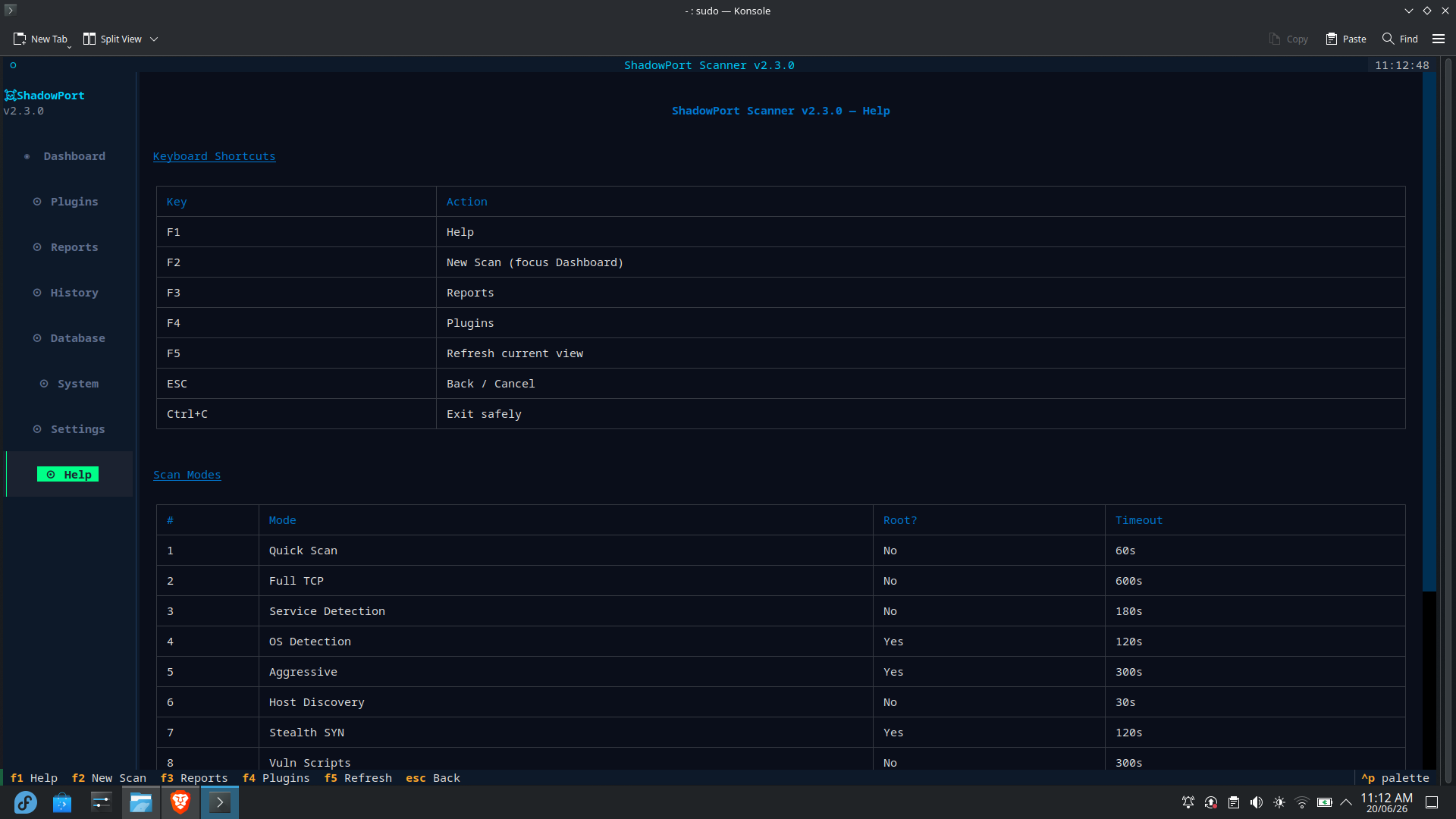1456x819 pixels.
Task: Click the 'Service Detection' mode row
Action: point(780,611)
